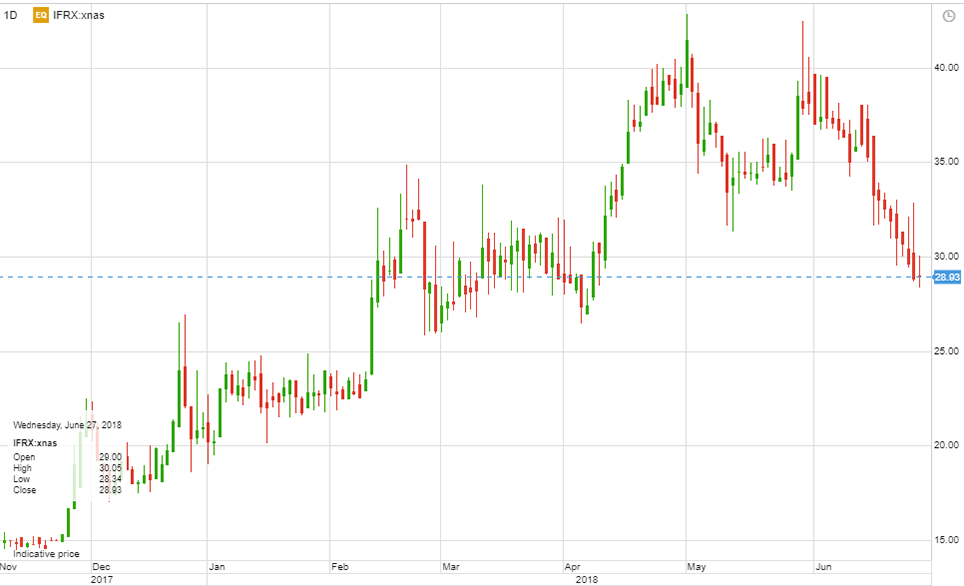Change the 1D timeframe selector

[10, 15]
